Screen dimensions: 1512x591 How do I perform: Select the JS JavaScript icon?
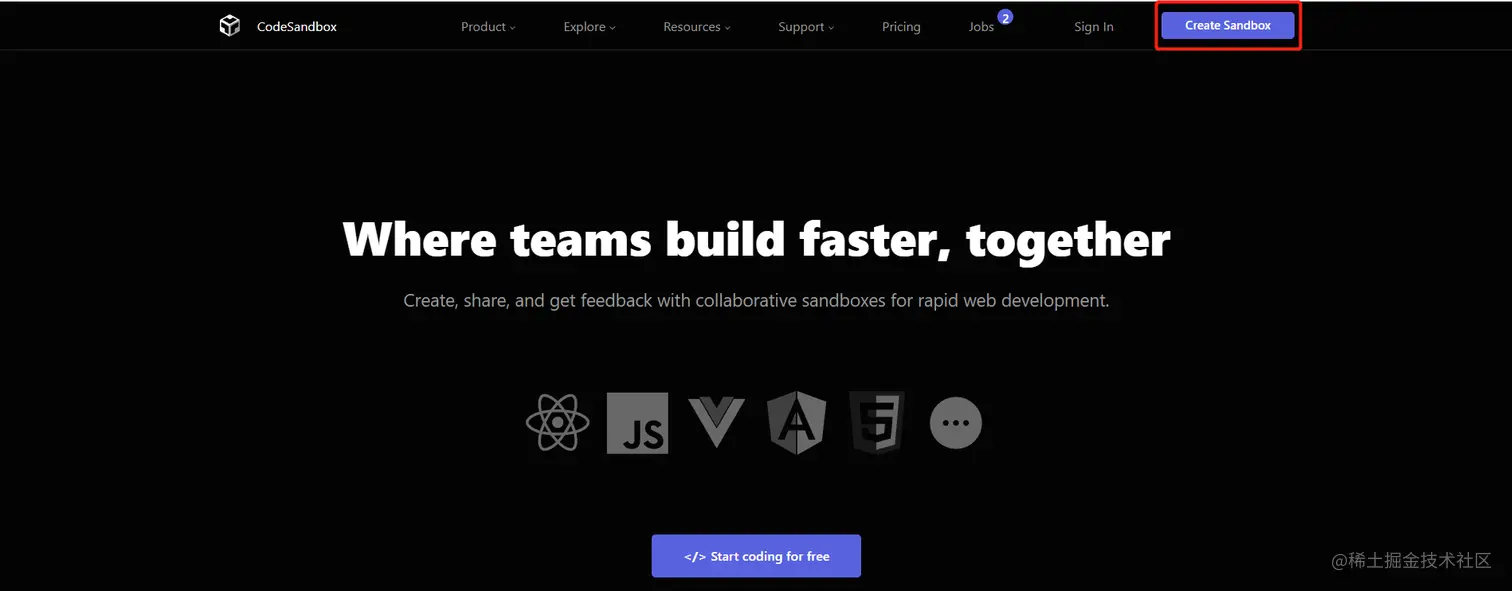(x=637, y=423)
